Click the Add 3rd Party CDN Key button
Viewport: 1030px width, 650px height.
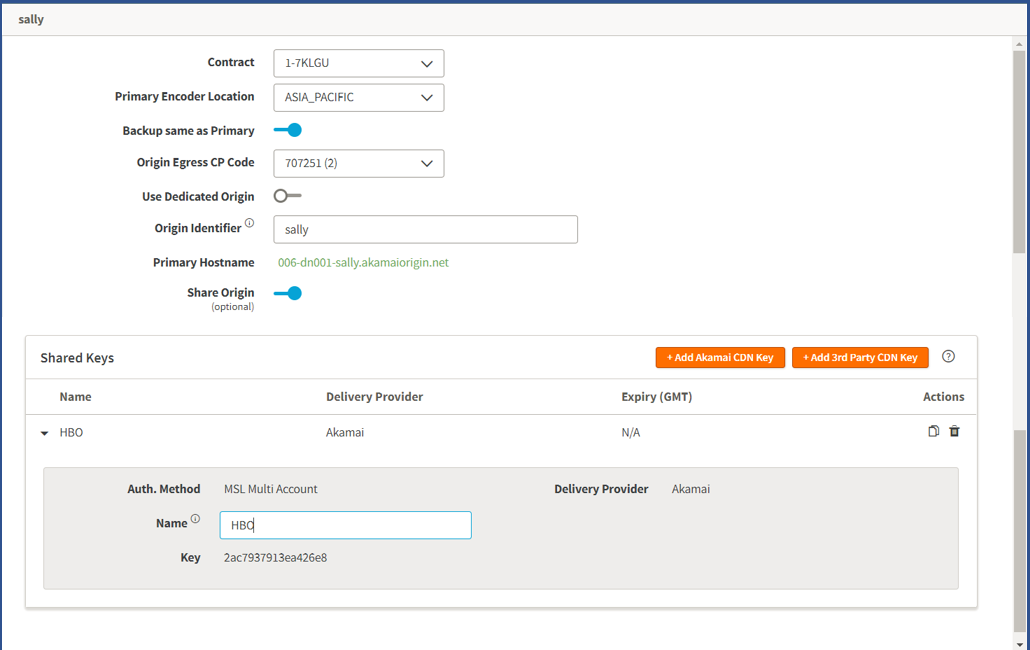click(860, 357)
